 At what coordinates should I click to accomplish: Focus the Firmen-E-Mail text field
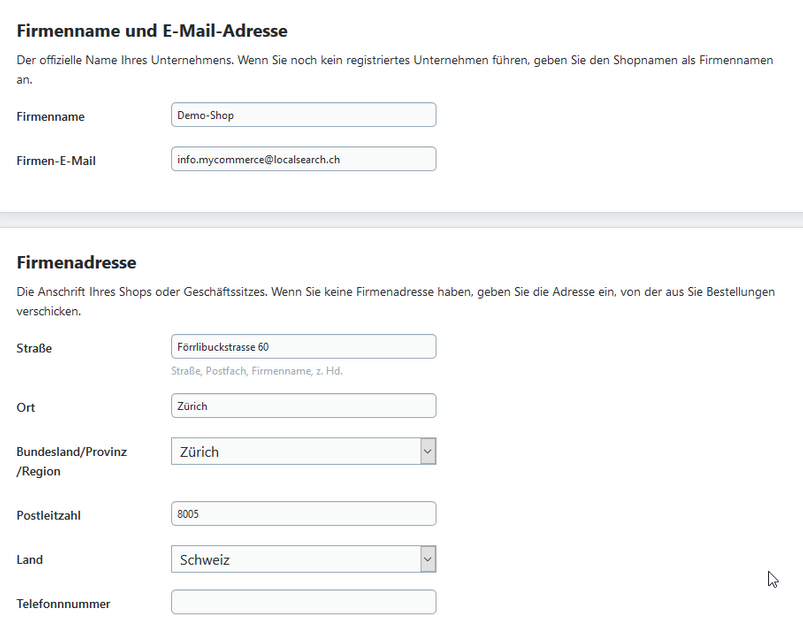[303, 159]
